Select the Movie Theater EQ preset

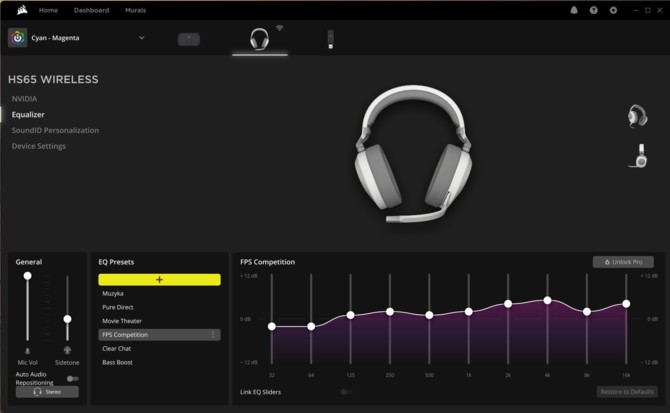pyautogui.click(x=122, y=321)
